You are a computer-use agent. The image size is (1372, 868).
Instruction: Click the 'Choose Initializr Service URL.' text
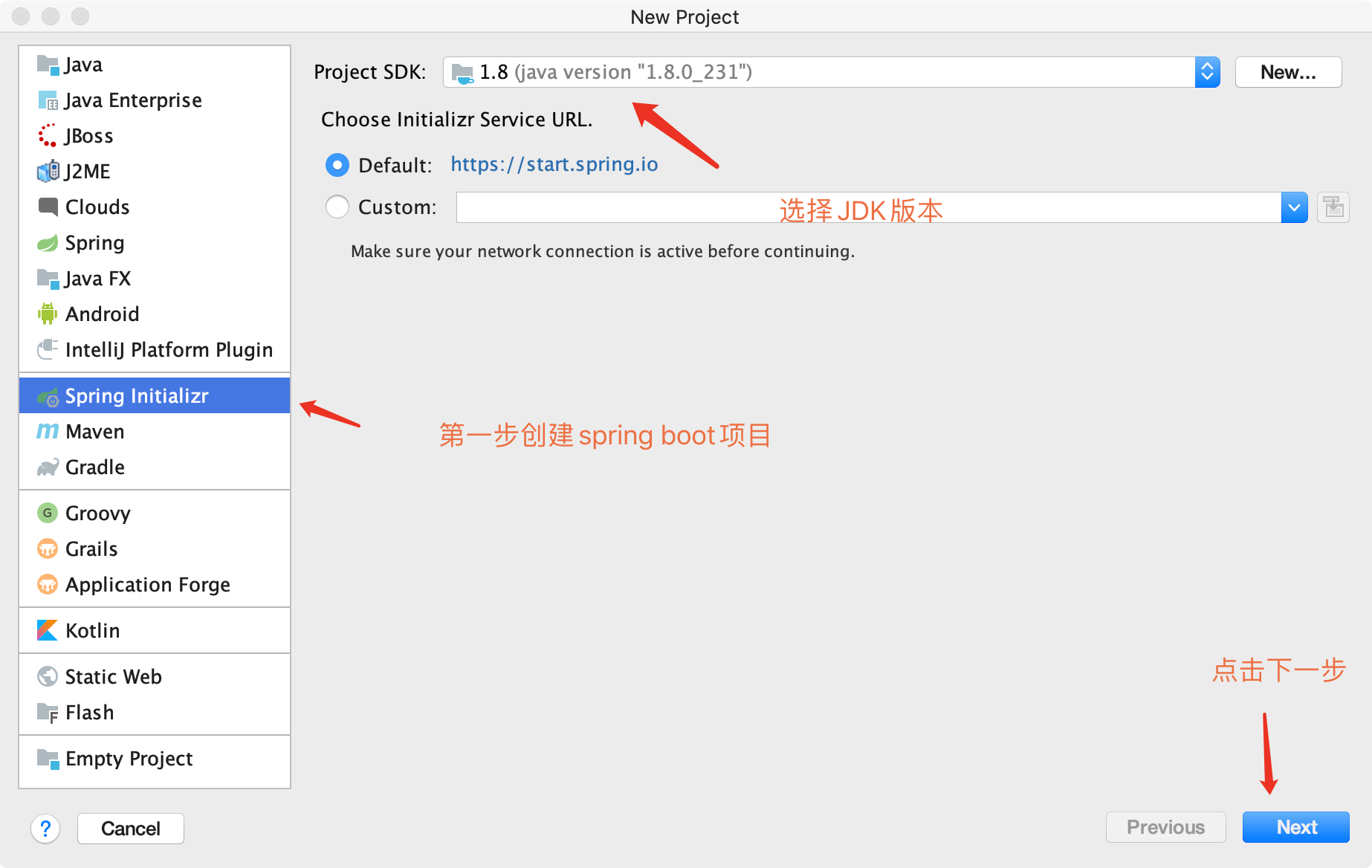pos(456,120)
